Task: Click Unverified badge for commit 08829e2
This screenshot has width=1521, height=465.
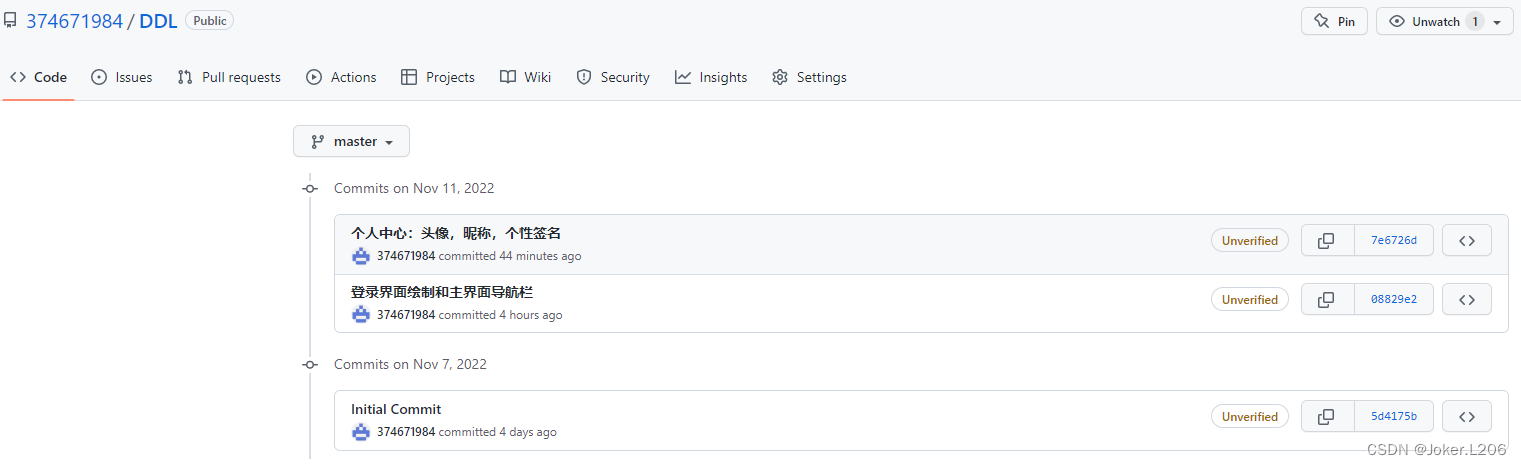Action: [x=1249, y=299]
